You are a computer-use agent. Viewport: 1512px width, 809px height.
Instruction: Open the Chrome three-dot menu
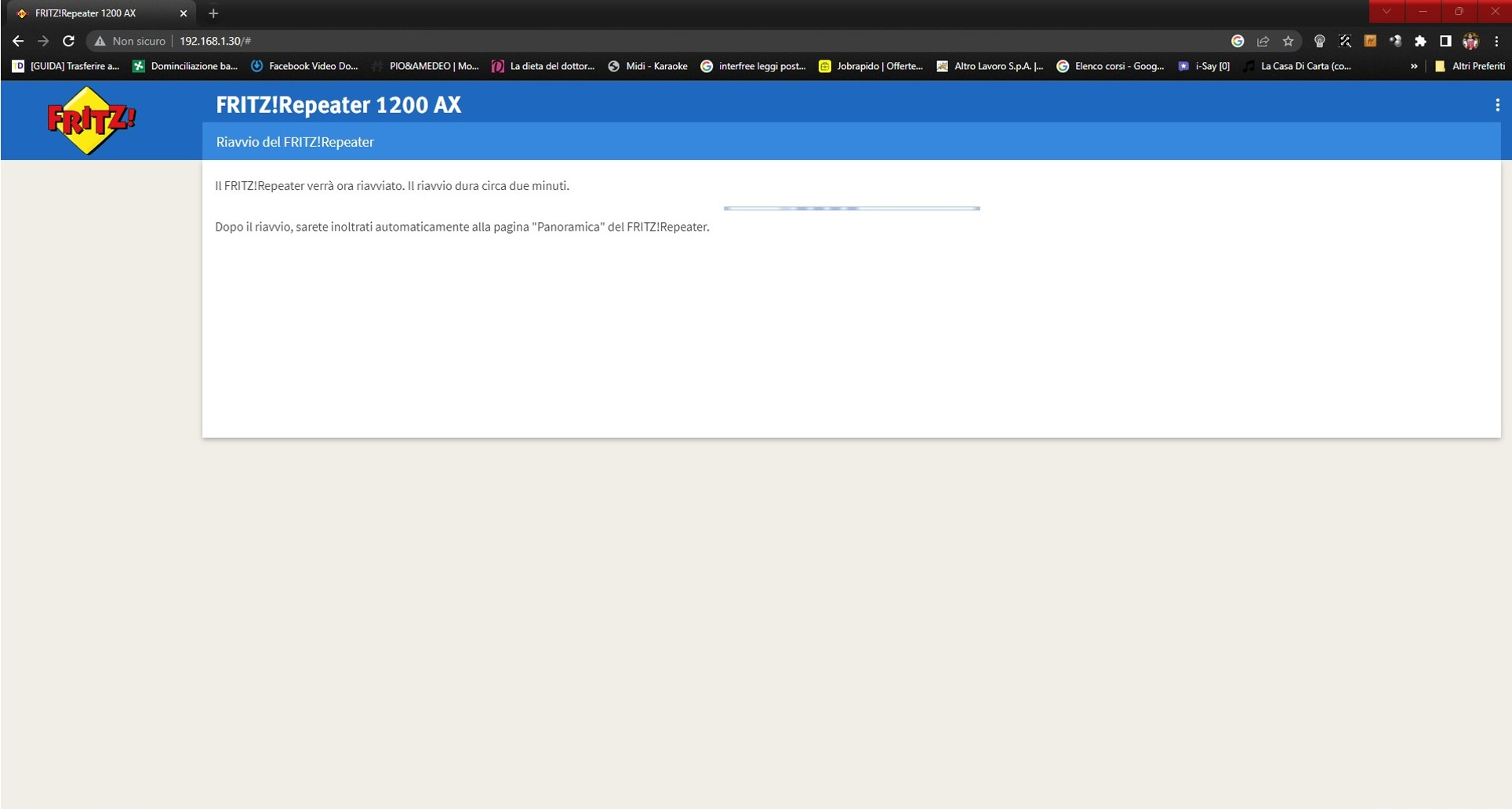(1496, 41)
